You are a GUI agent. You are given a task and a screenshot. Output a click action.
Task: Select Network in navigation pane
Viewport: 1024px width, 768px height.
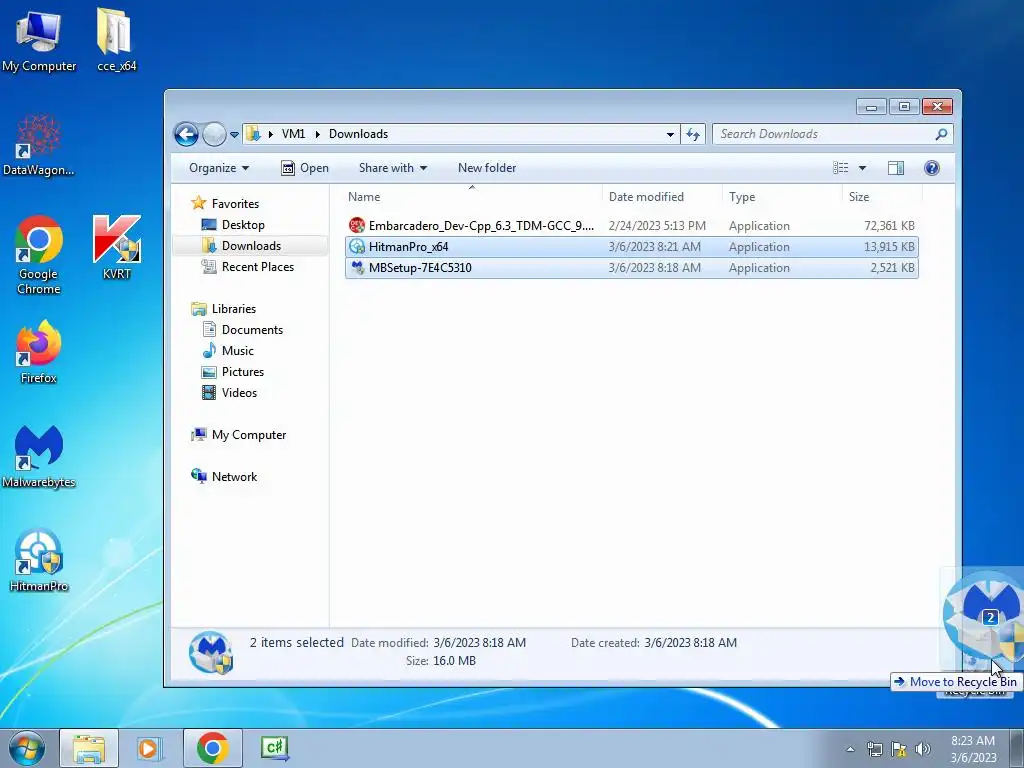(224, 477)
